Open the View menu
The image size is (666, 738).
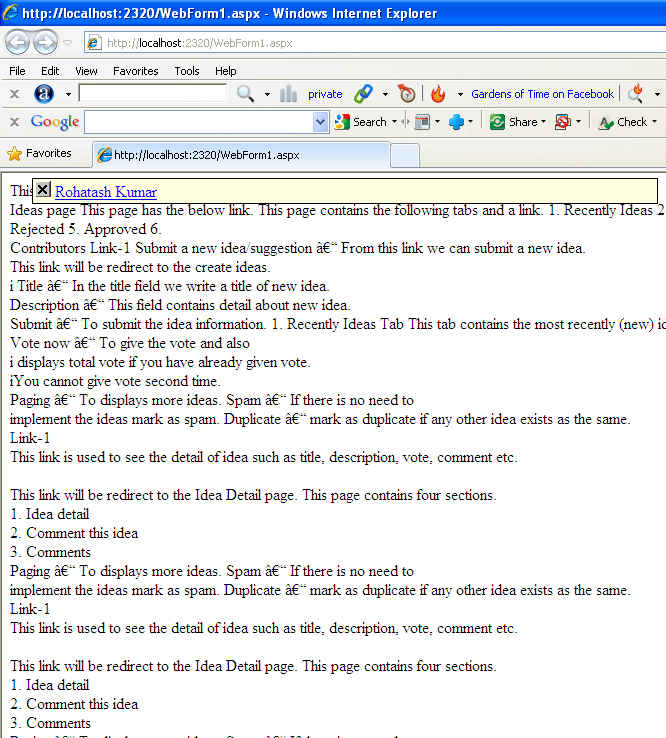(x=86, y=71)
